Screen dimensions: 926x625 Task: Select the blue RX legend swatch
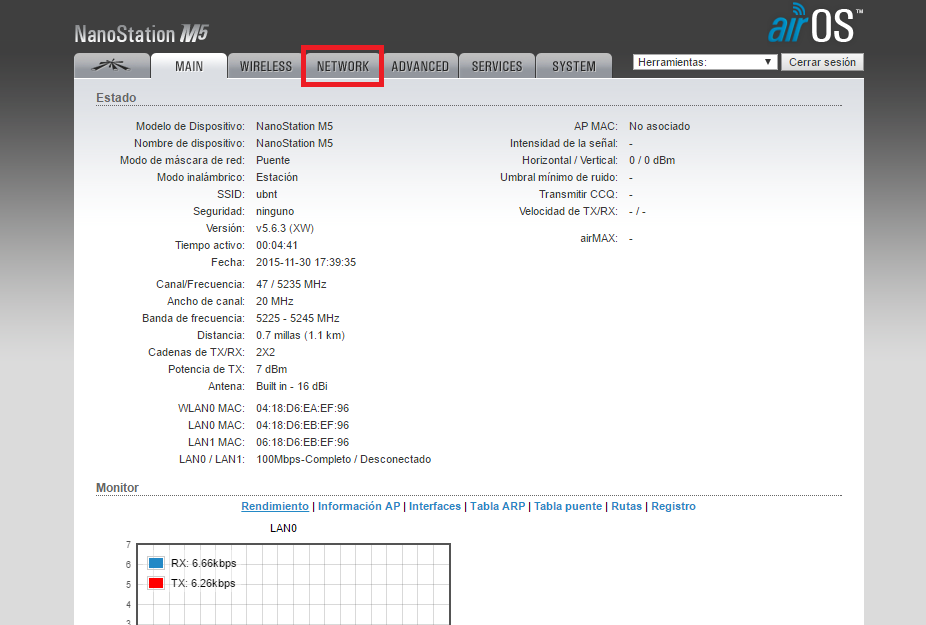[x=156, y=563]
